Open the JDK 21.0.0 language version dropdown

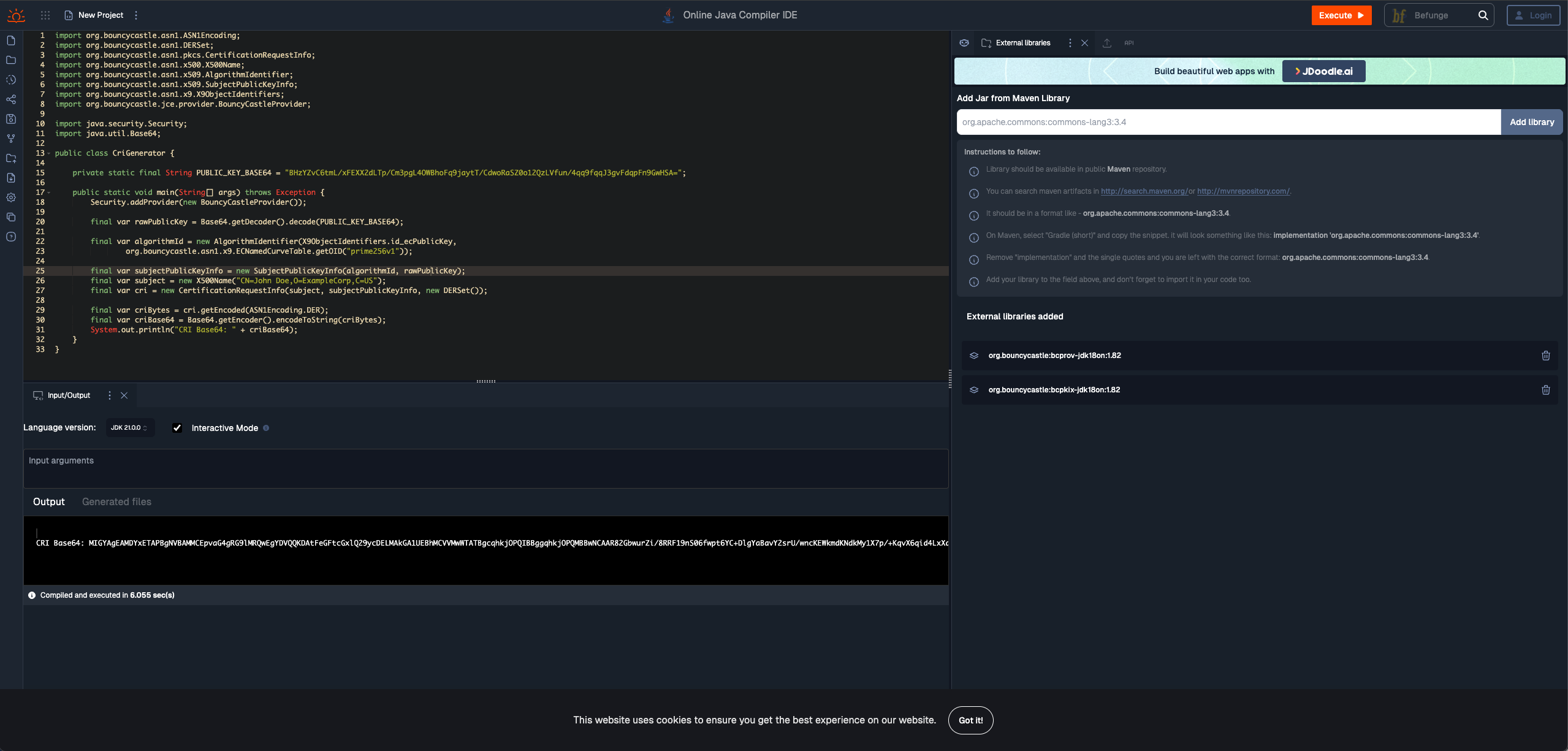(129, 428)
